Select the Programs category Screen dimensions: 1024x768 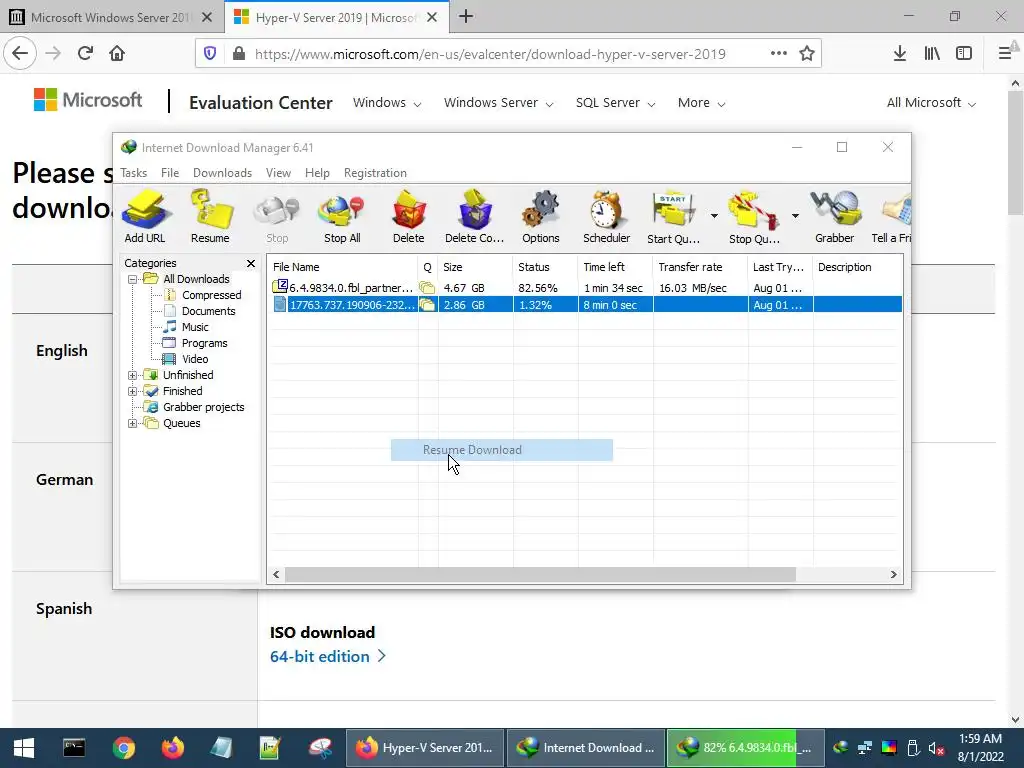click(204, 344)
